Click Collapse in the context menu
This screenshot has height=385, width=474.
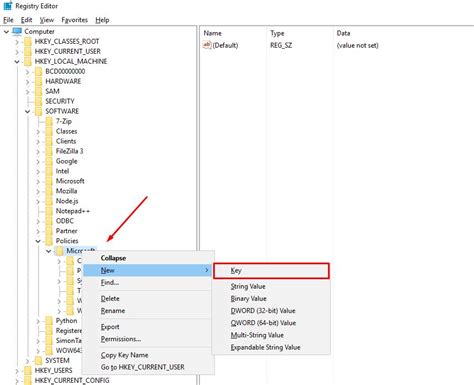pos(113,258)
